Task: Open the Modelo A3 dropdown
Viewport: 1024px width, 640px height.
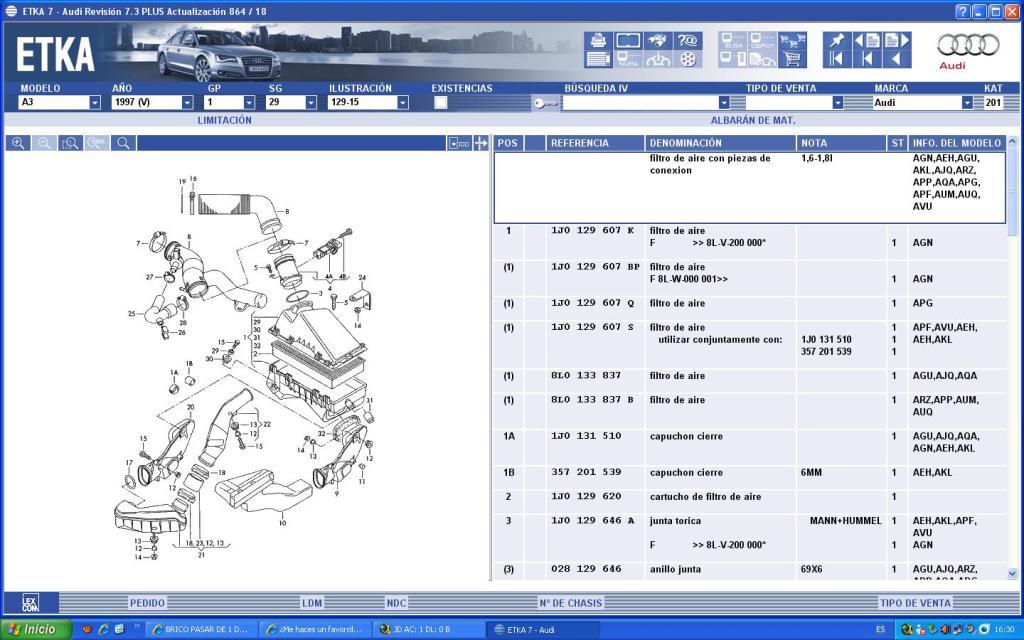Action: pyautogui.click(x=95, y=103)
